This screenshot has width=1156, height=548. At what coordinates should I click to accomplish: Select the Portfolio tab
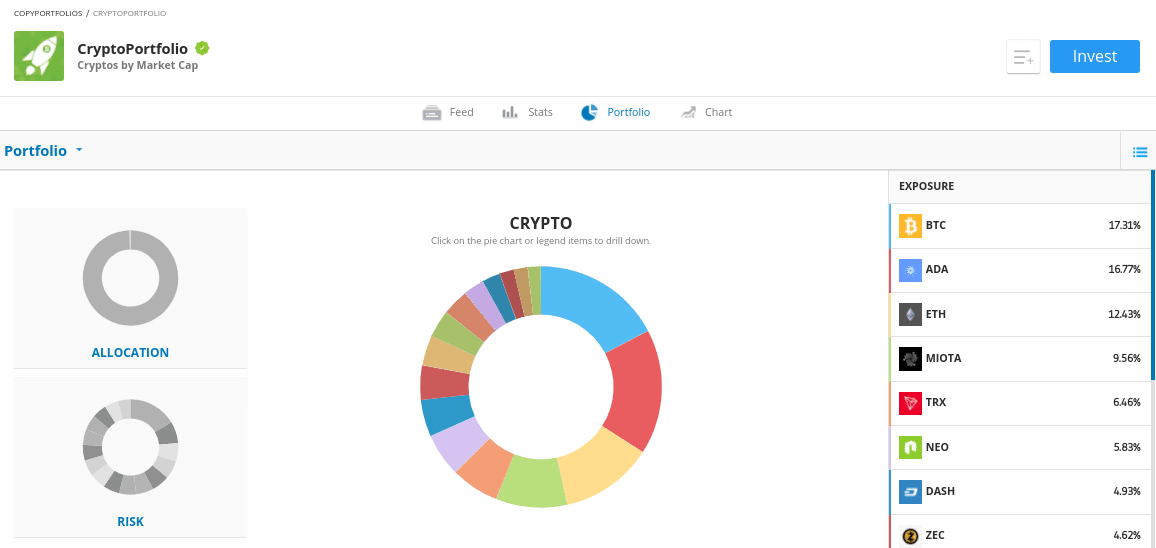pyautogui.click(x=616, y=112)
